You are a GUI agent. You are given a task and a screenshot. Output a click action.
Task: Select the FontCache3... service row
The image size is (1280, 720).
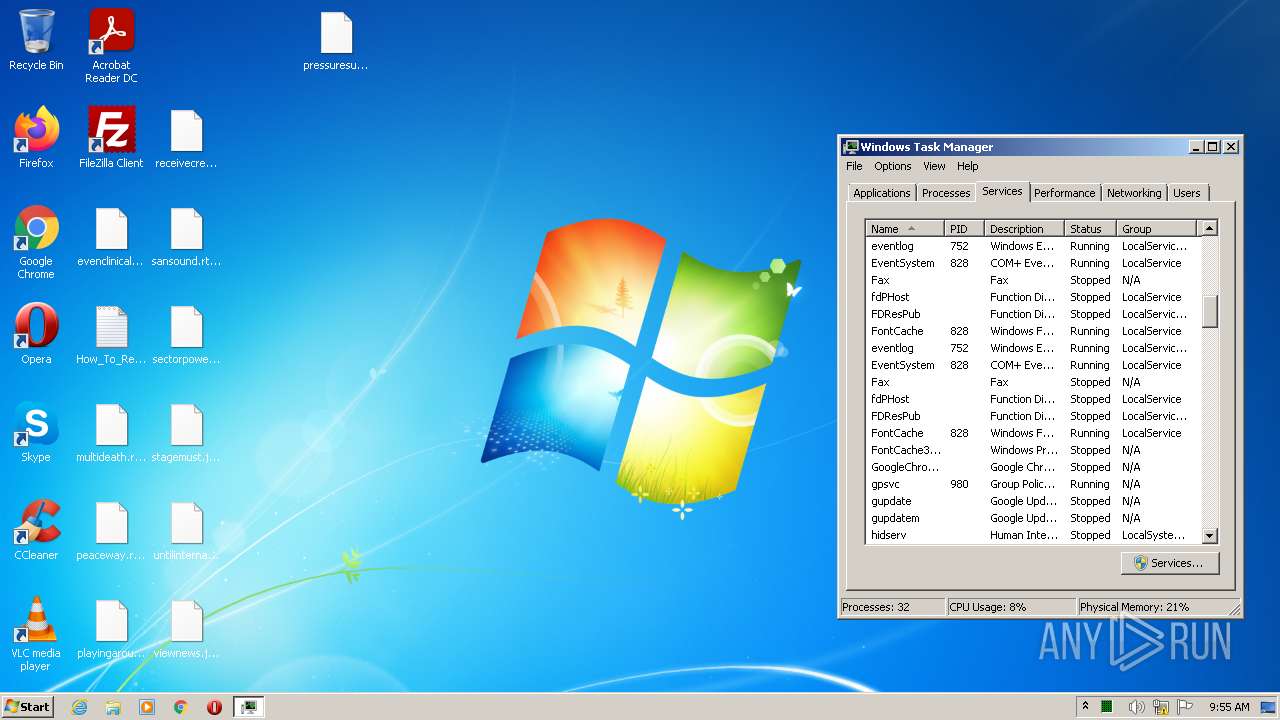1033,450
